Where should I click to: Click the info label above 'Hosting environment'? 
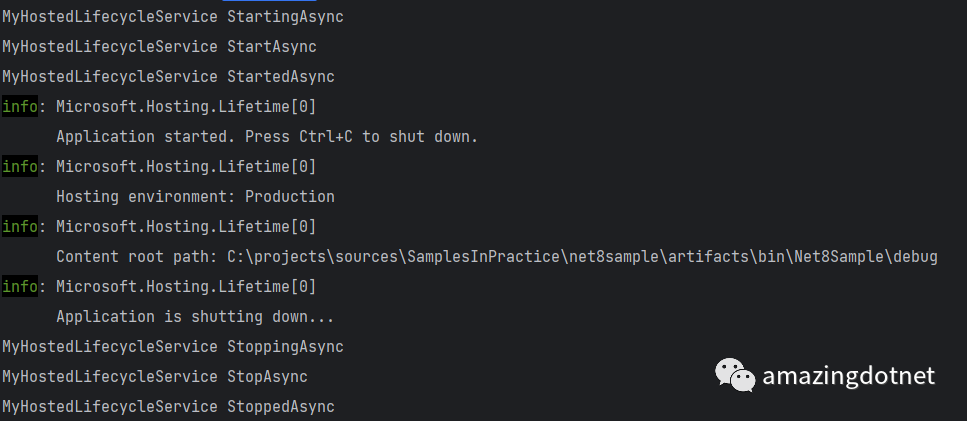pos(20,166)
